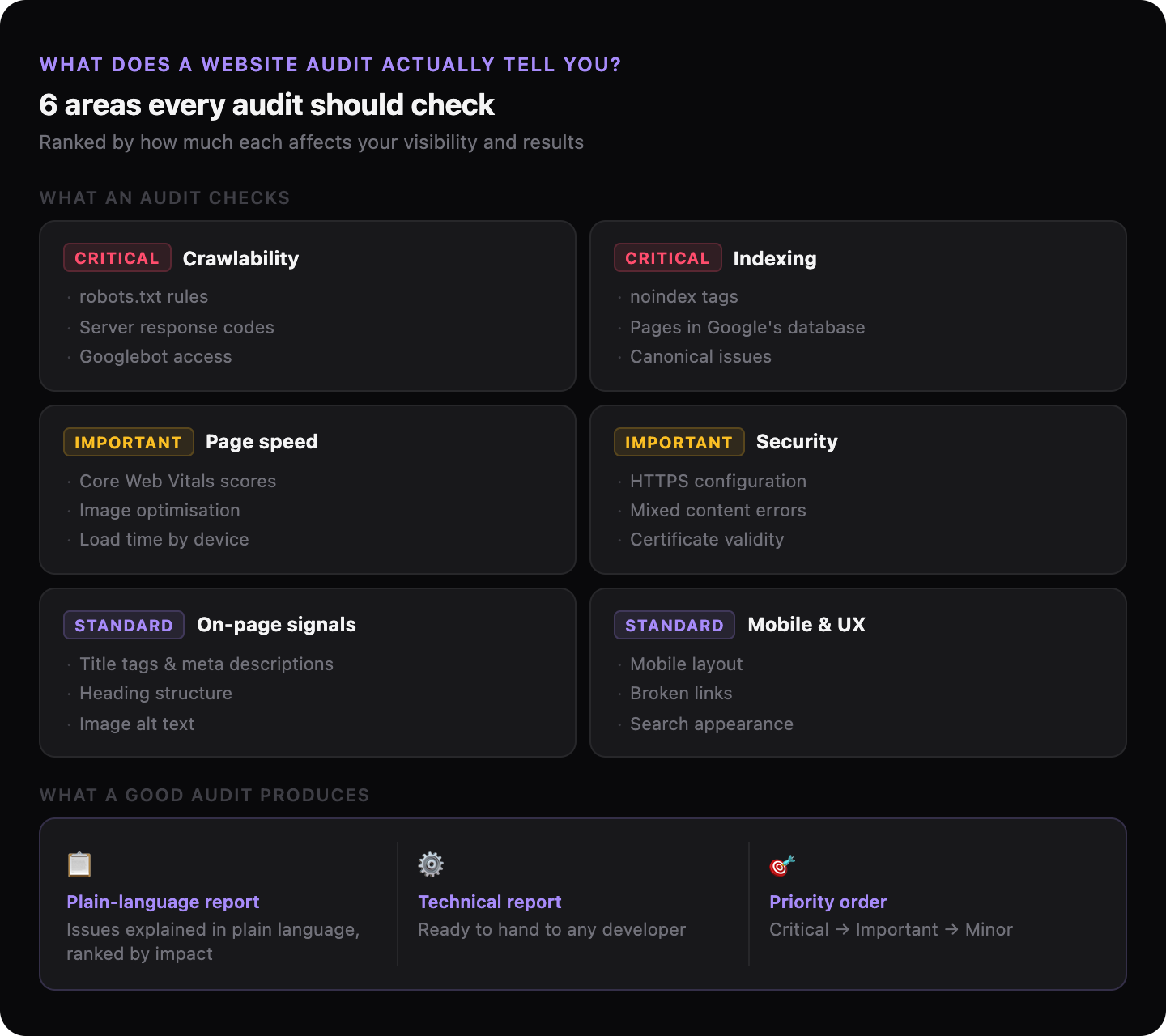Click the 'Googlebot access' list item
1166x1036 pixels.
[155, 357]
